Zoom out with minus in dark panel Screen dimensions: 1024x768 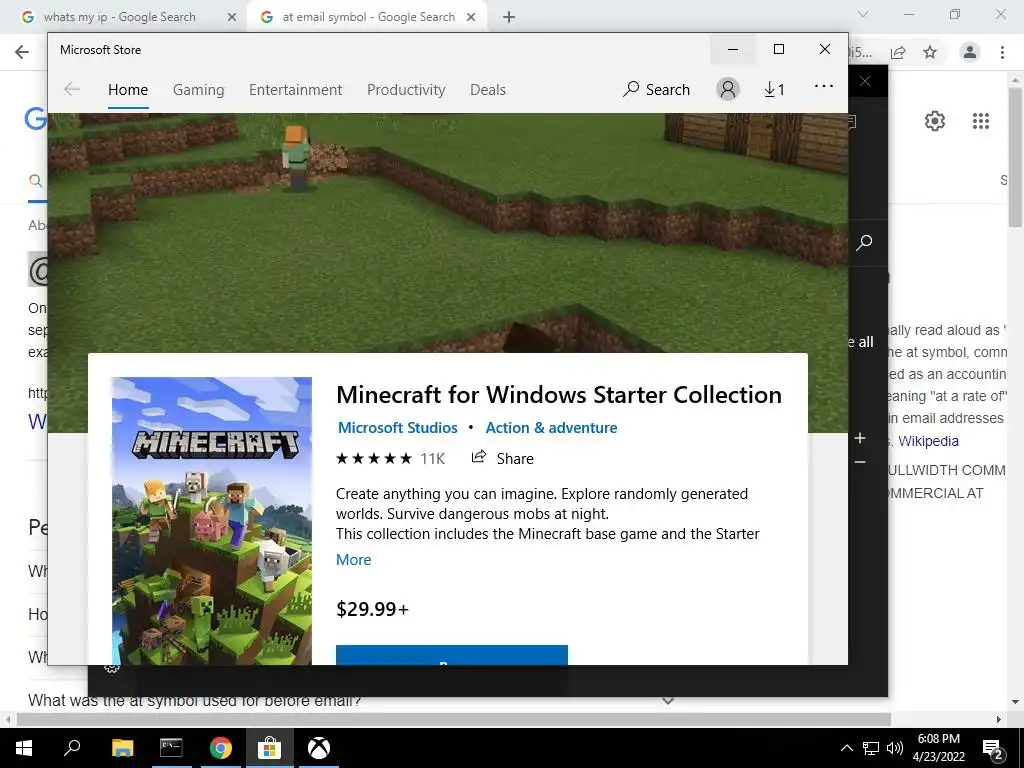coord(860,462)
